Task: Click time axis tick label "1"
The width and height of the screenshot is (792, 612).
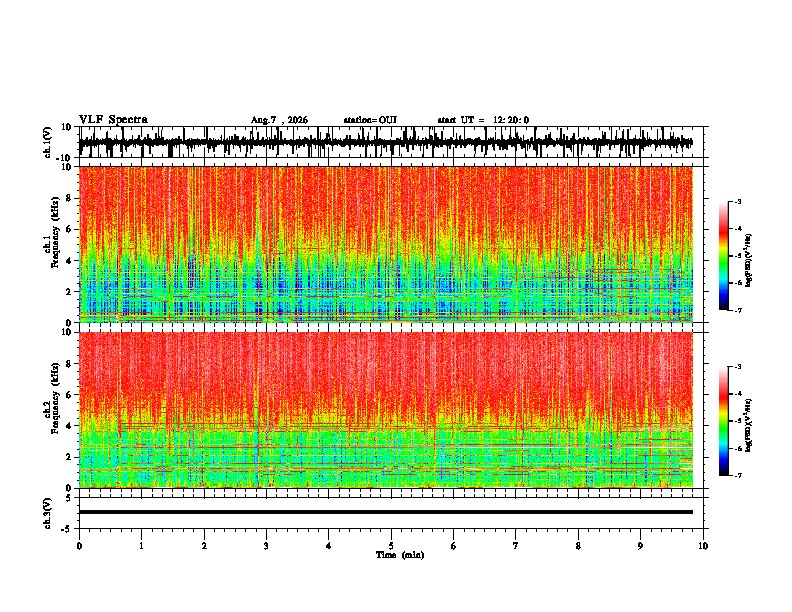Action: point(141,546)
